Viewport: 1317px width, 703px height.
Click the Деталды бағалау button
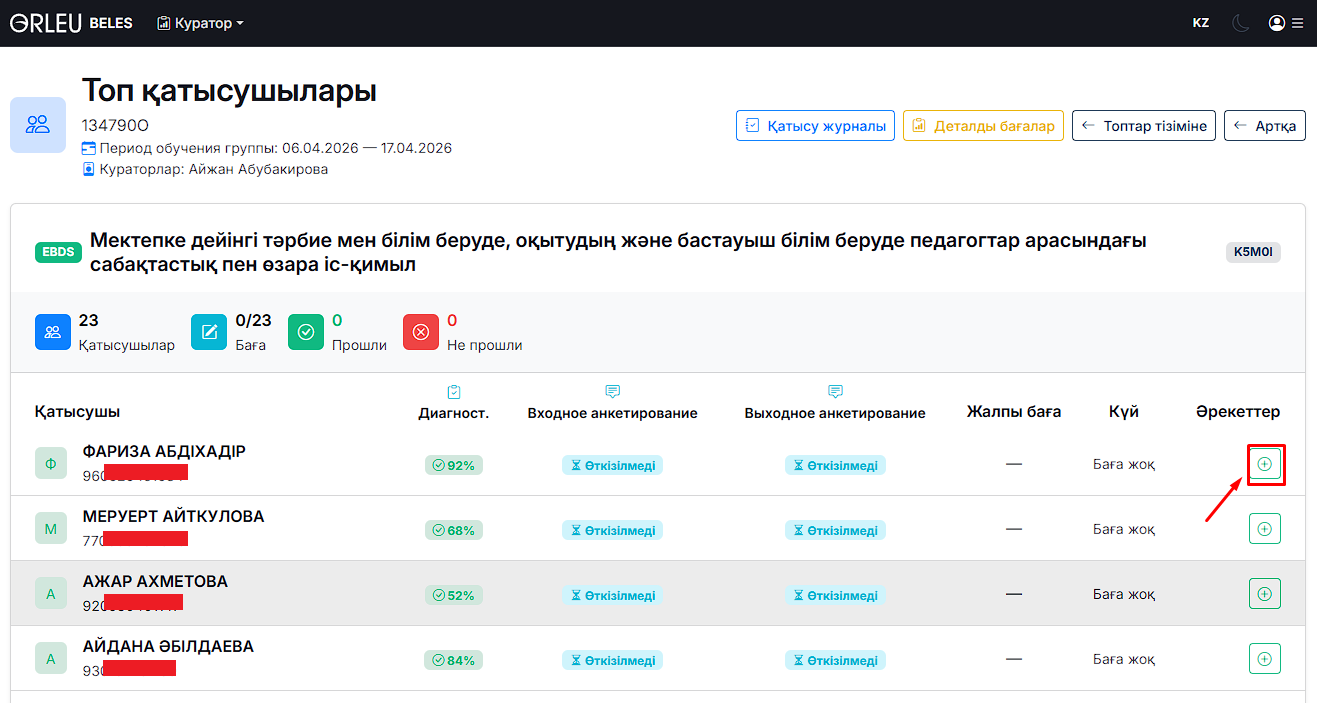point(983,125)
